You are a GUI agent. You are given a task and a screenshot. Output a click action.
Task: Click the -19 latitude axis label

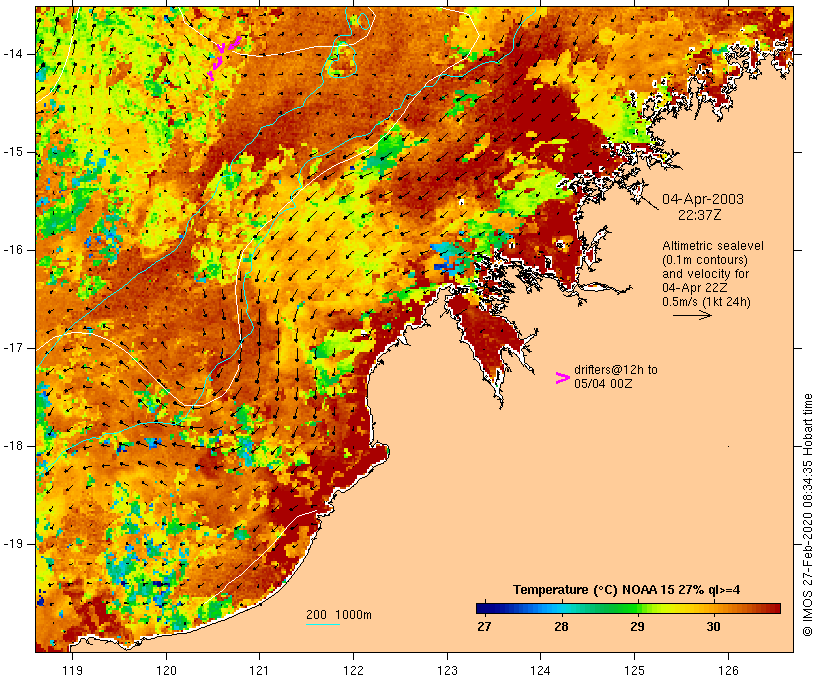[x=12, y=544]
